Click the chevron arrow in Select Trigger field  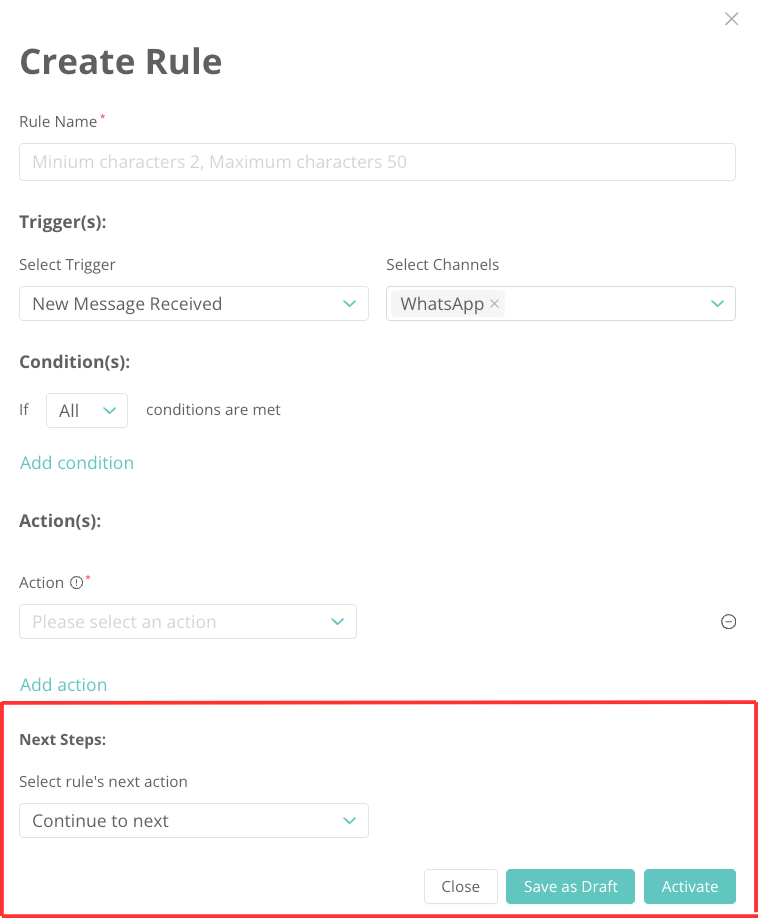click(349, 304)
